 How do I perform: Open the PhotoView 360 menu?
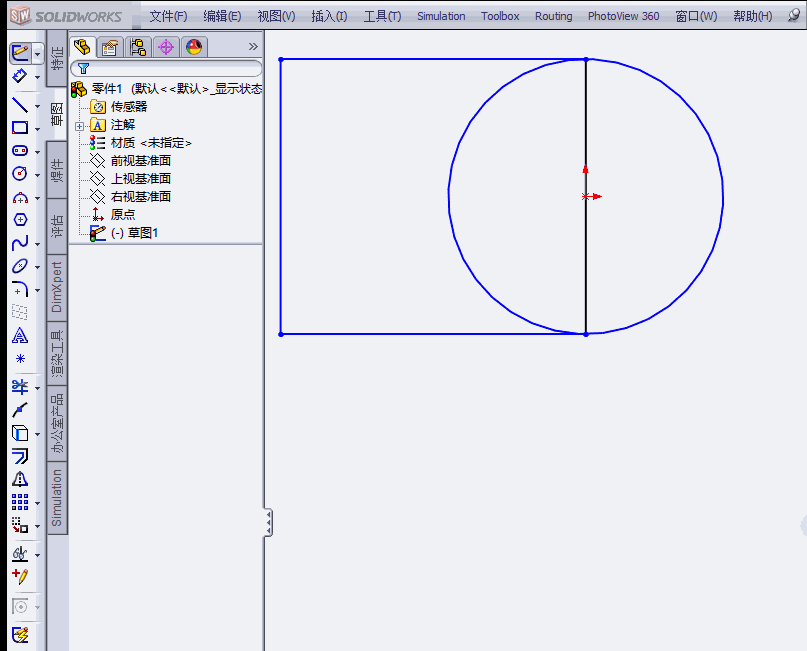pyautogui.click(x=623, y=16)
